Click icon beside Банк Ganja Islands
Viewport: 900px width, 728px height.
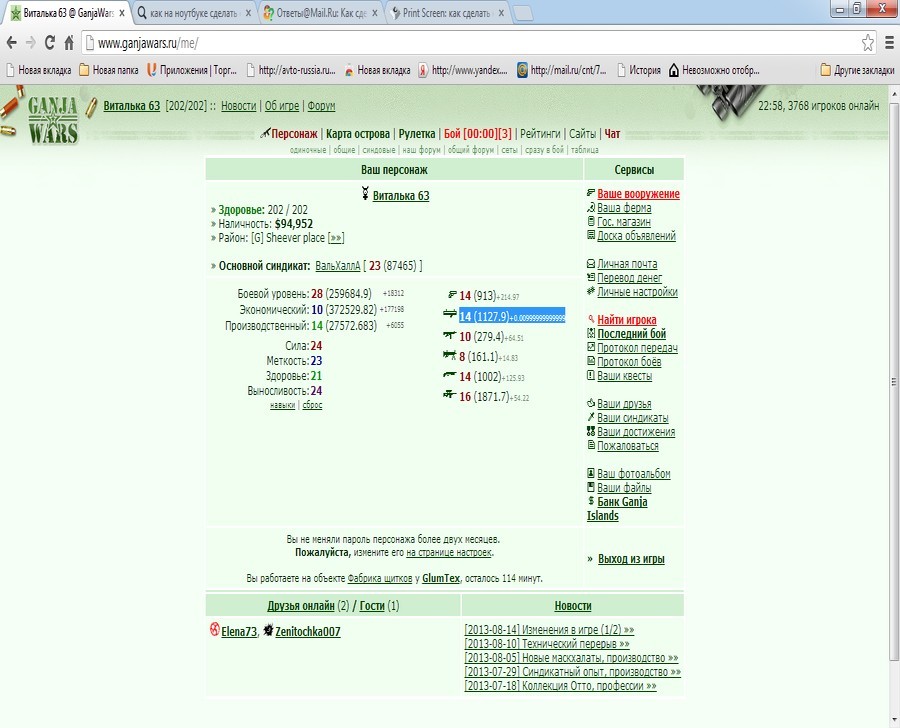pos(591,501)
